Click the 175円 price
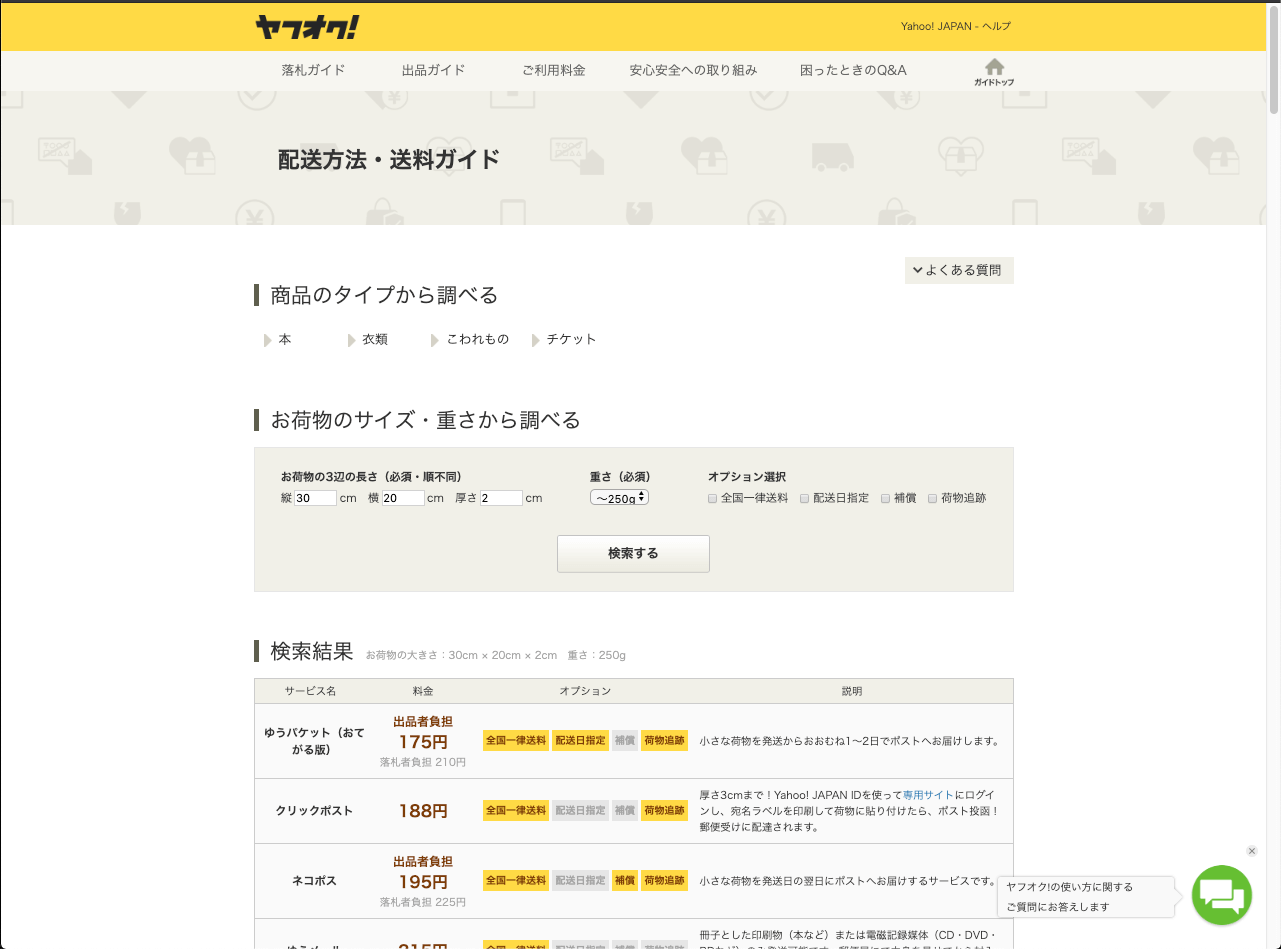This screenshot has width=1281, height=949. 423,742
